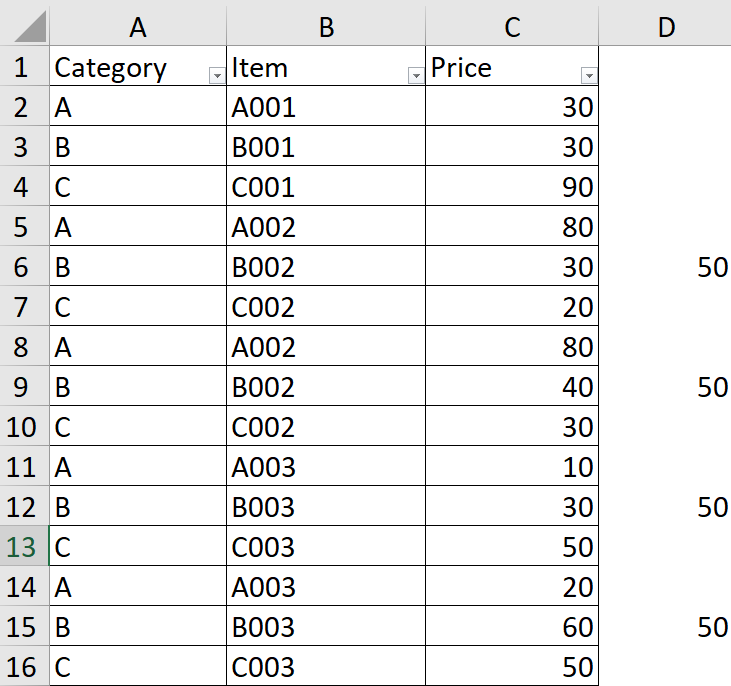This screenshot has height=686, width=731.
Task: Click cell D6 containing 50
Action: coord(666,267)
